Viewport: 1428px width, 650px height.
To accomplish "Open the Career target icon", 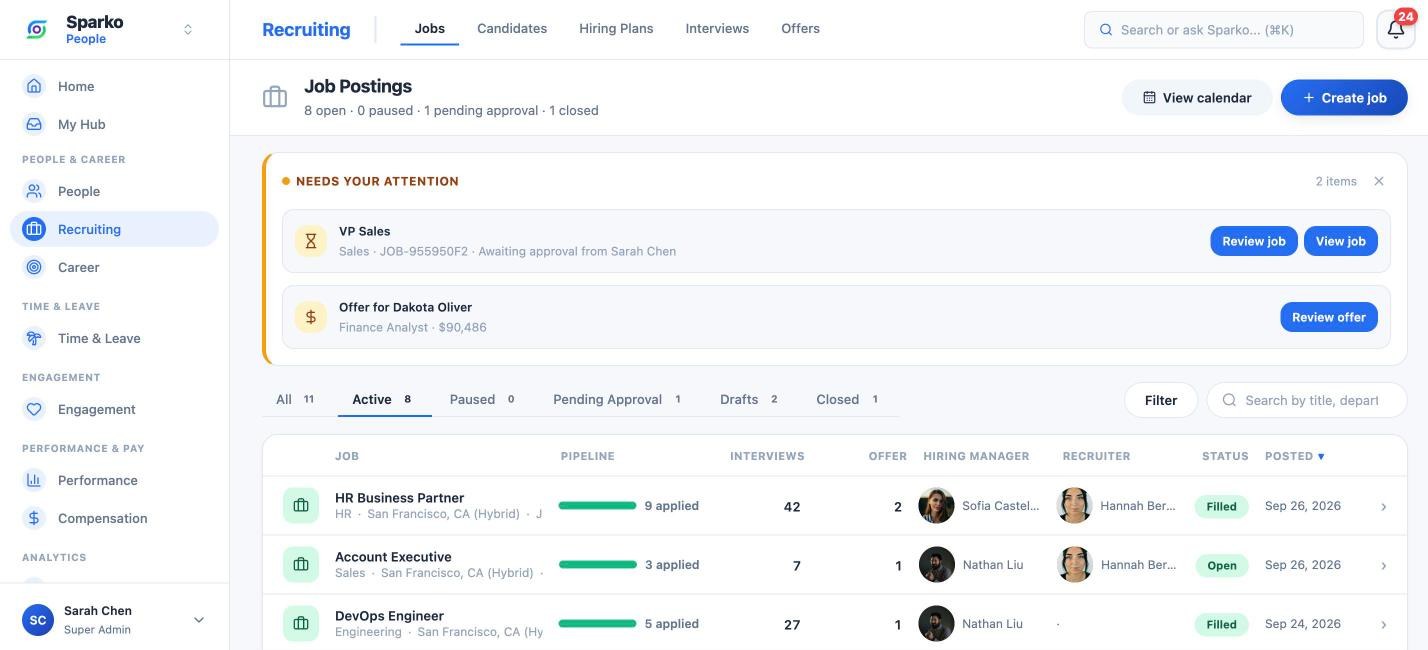I will pos(34,267).
